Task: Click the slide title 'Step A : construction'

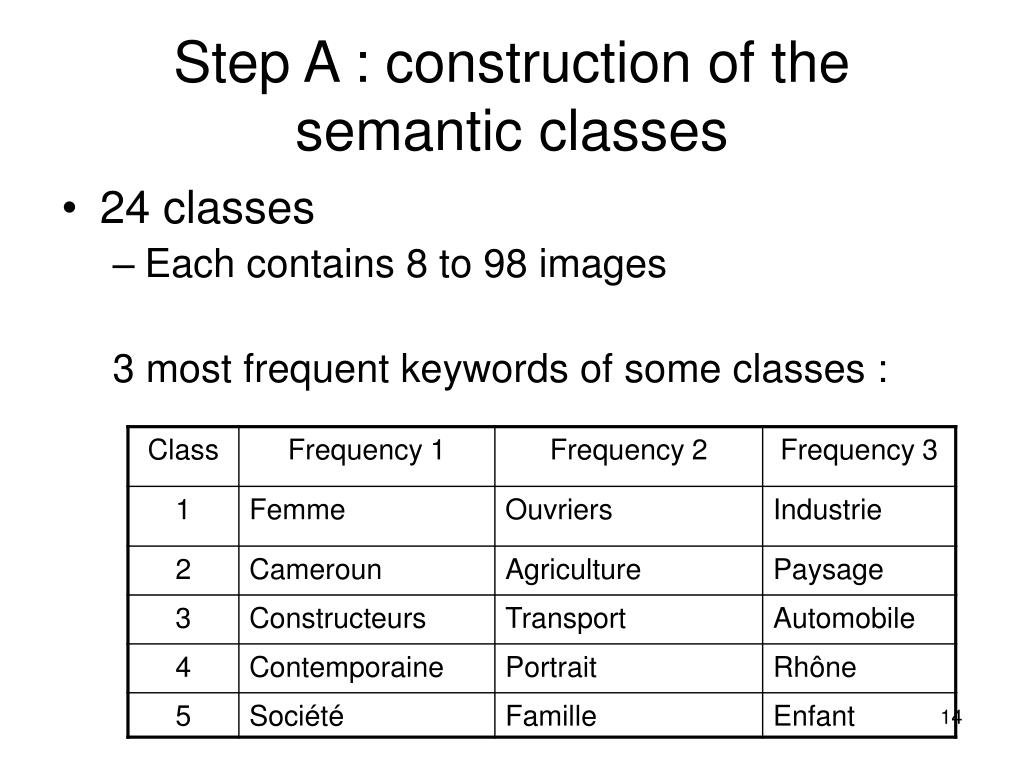Action: tap(511, 96)
